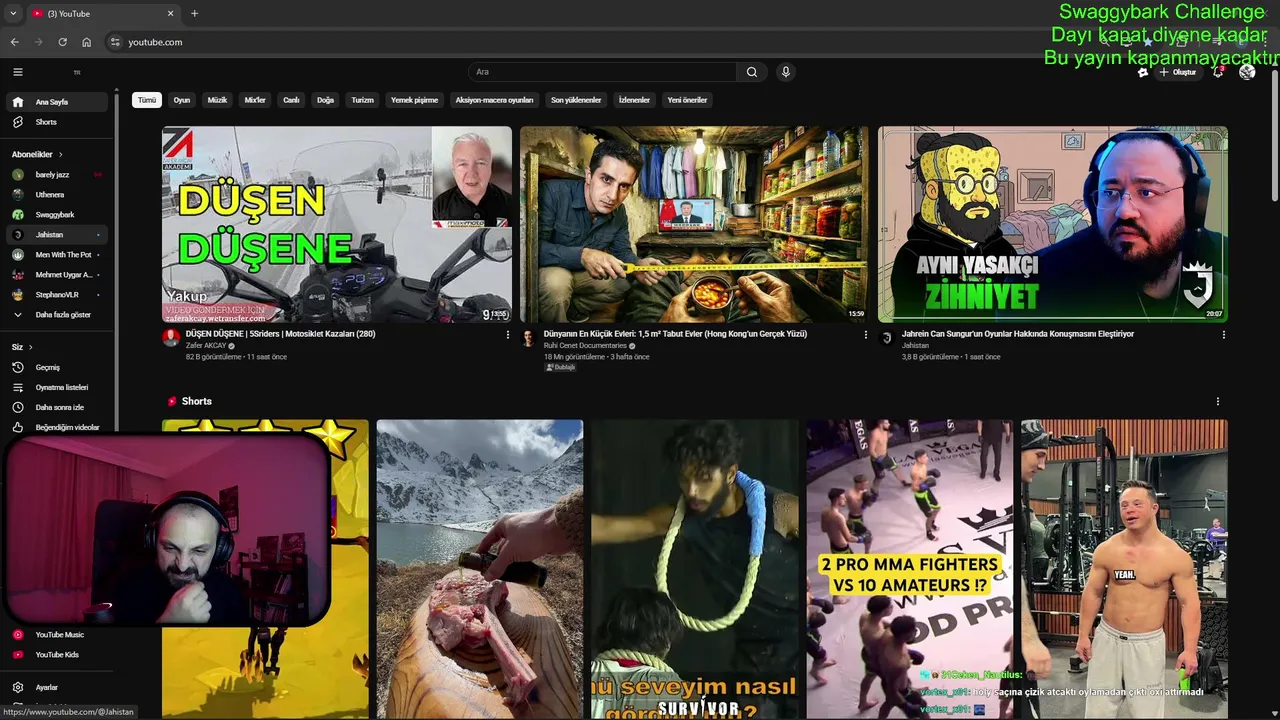Image resolution: width=1280 pixels, height=720 pixels.
Task: Open barely jazz subscription channel
Action: click(58, 175)
